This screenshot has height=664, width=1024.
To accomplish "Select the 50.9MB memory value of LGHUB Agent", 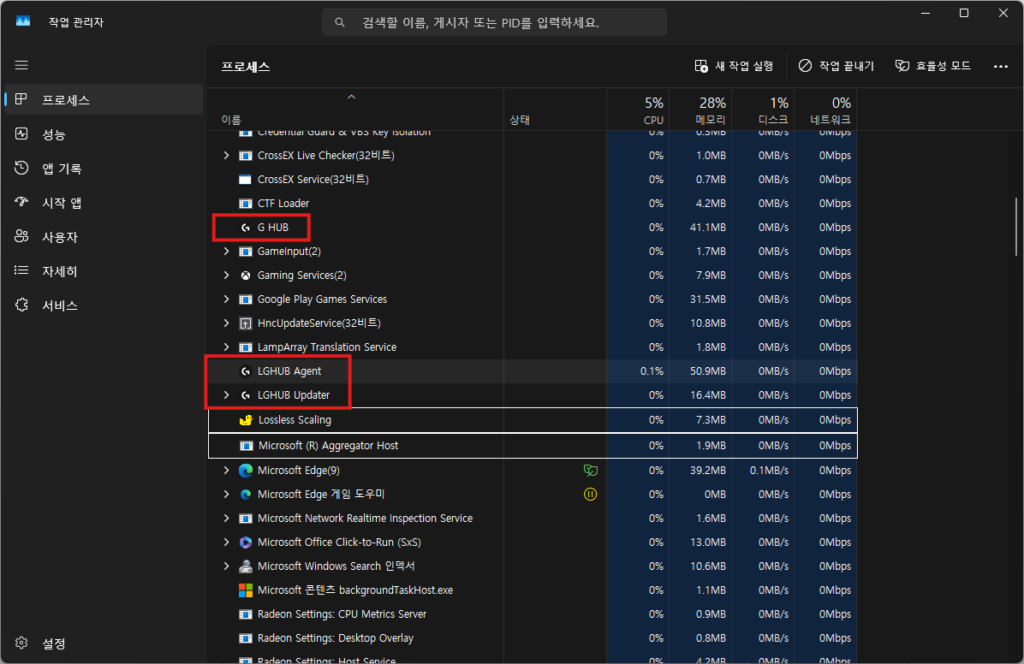I will coord(708,371).
